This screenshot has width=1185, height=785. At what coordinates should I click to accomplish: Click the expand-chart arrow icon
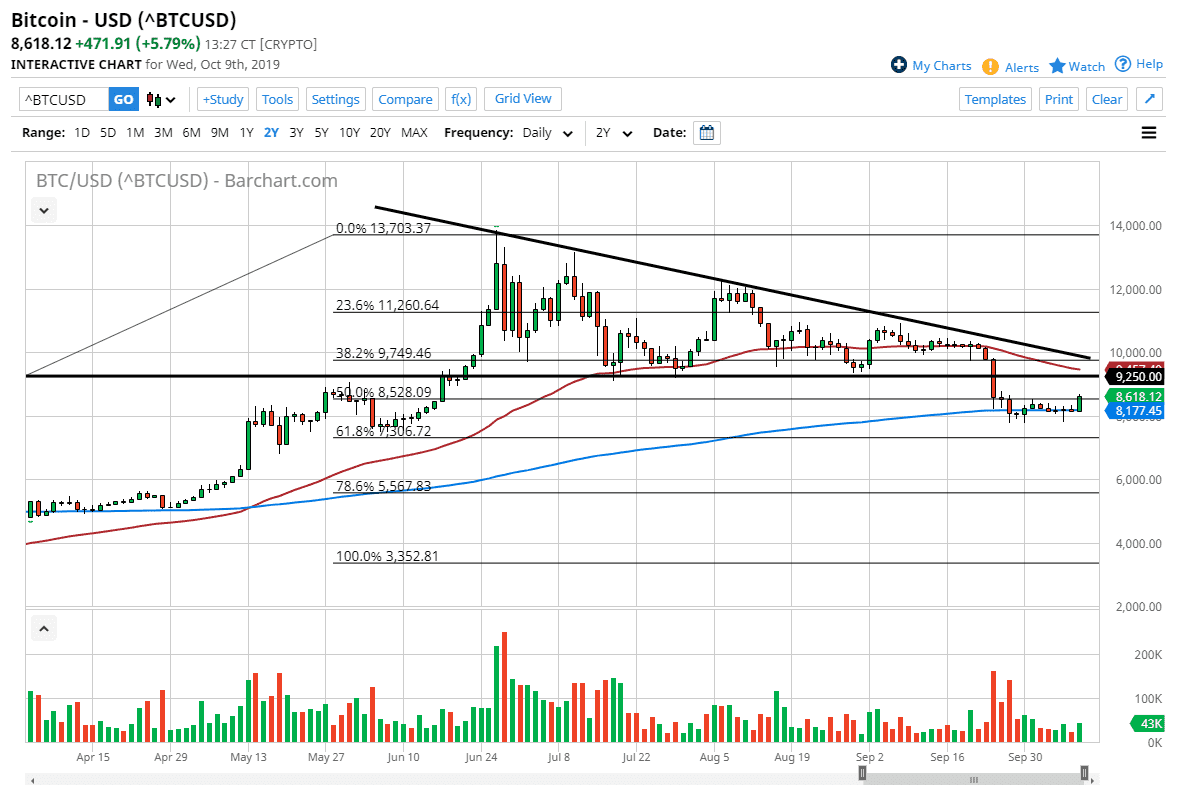tap(1149, 99)
